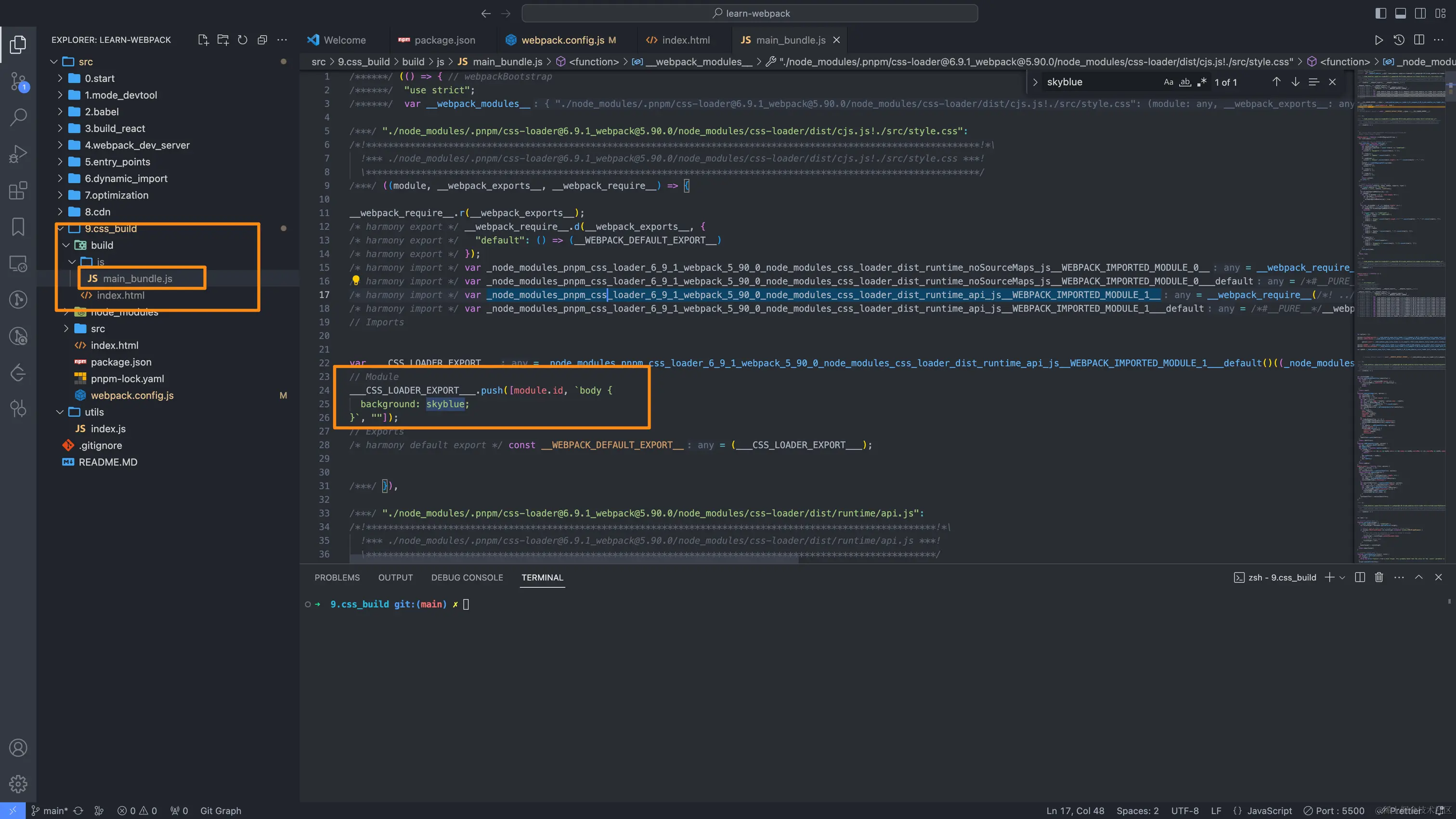
Task: Switch to the webpack.config.js tab
Action: coord(562,40)
